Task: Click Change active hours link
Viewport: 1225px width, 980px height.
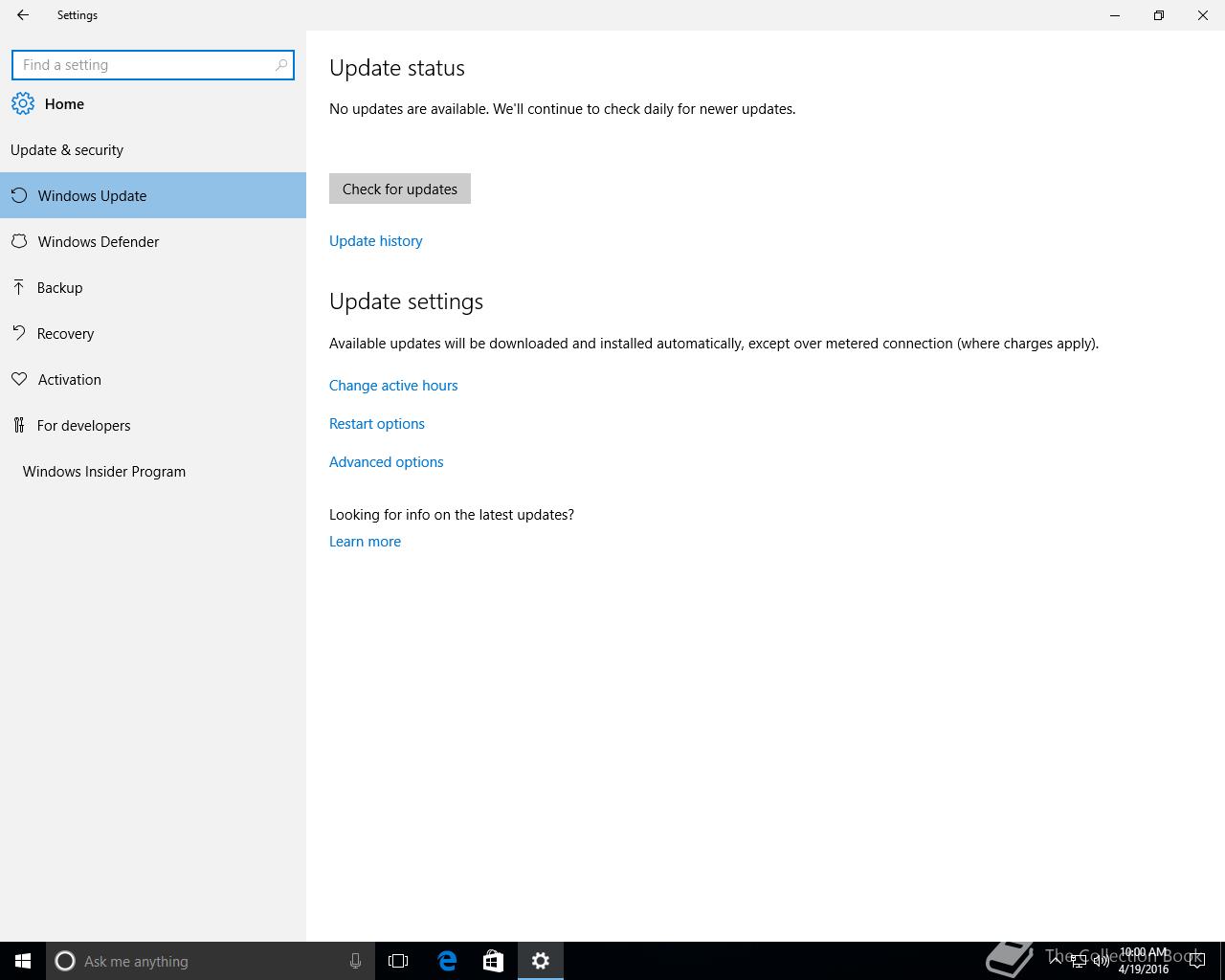Action: 393,386
